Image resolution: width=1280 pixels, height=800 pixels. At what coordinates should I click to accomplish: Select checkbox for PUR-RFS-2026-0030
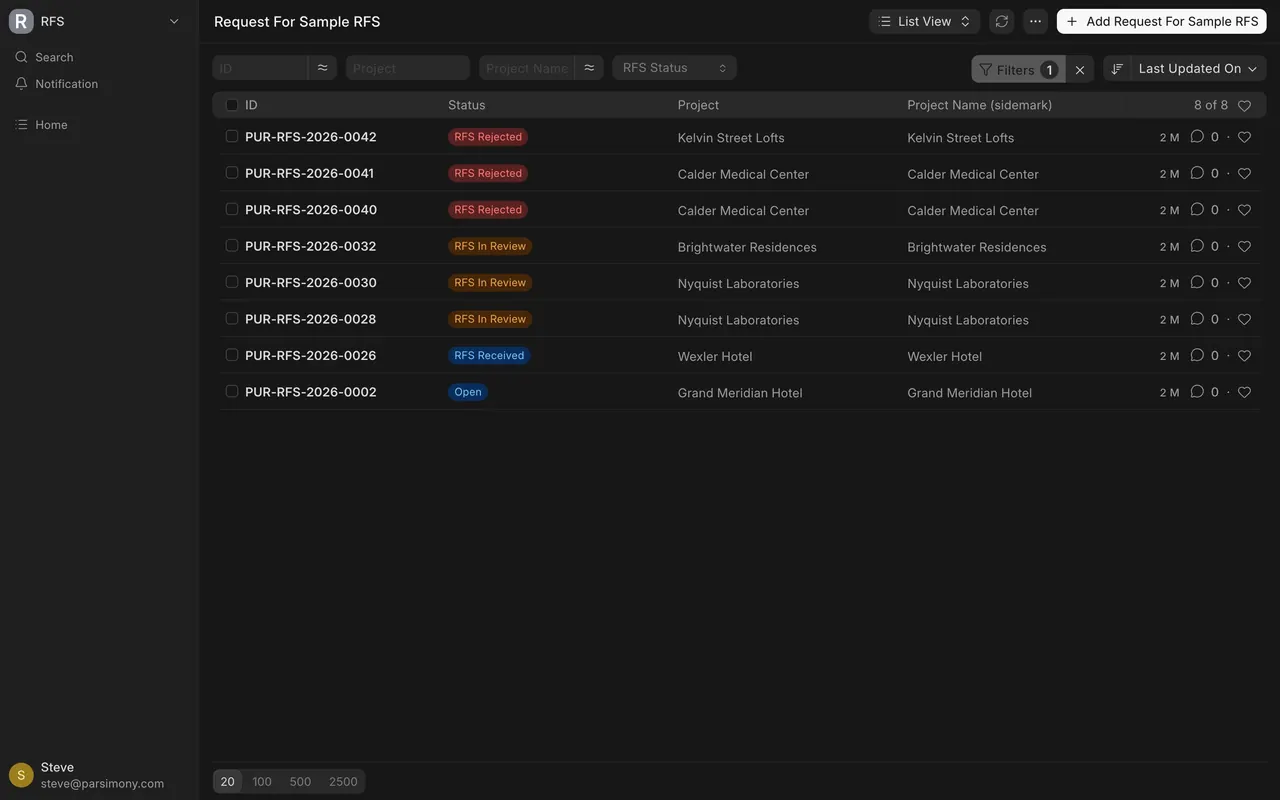coord(232,282)
